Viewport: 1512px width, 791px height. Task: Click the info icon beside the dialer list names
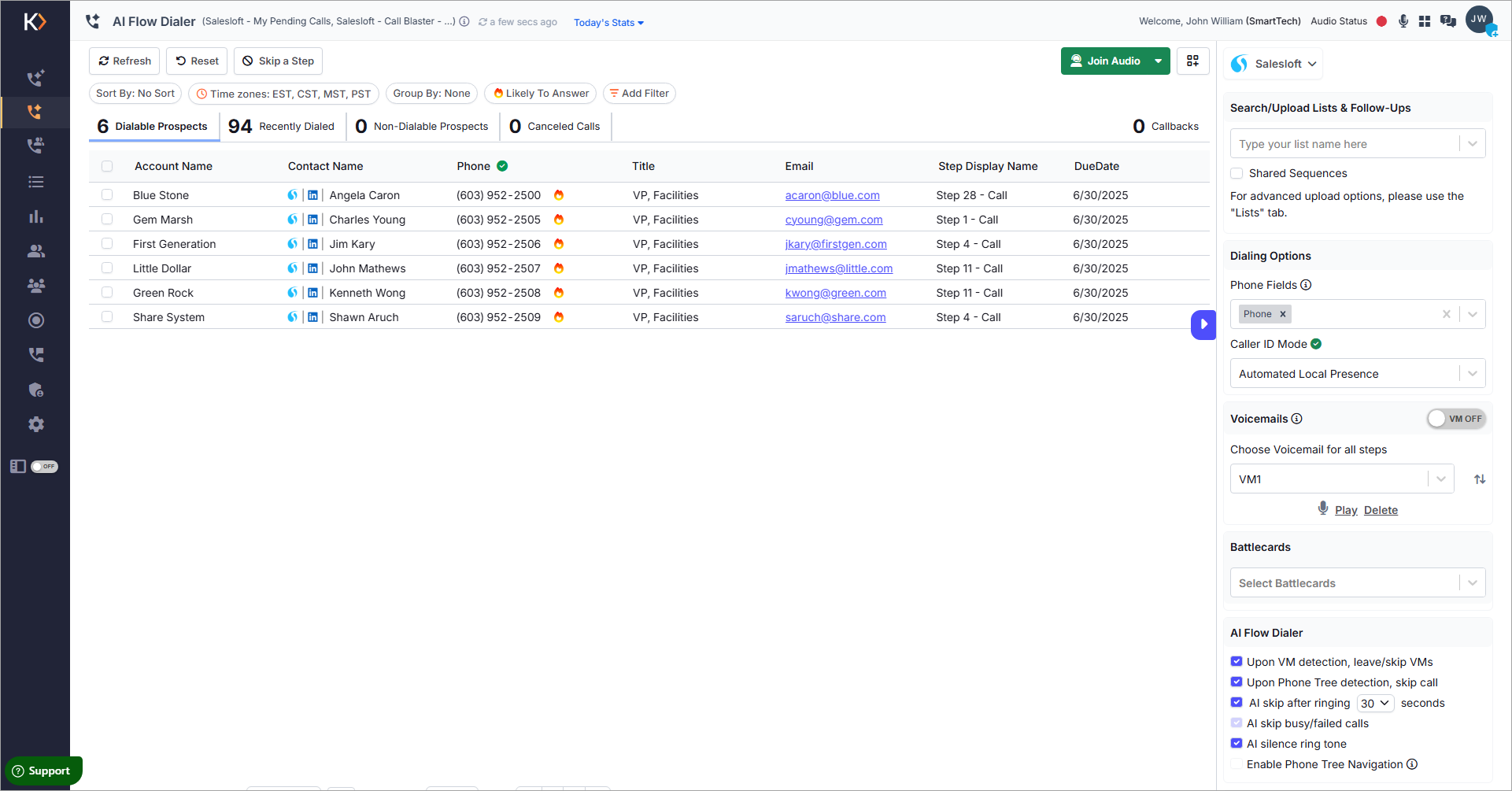point(464,21)
